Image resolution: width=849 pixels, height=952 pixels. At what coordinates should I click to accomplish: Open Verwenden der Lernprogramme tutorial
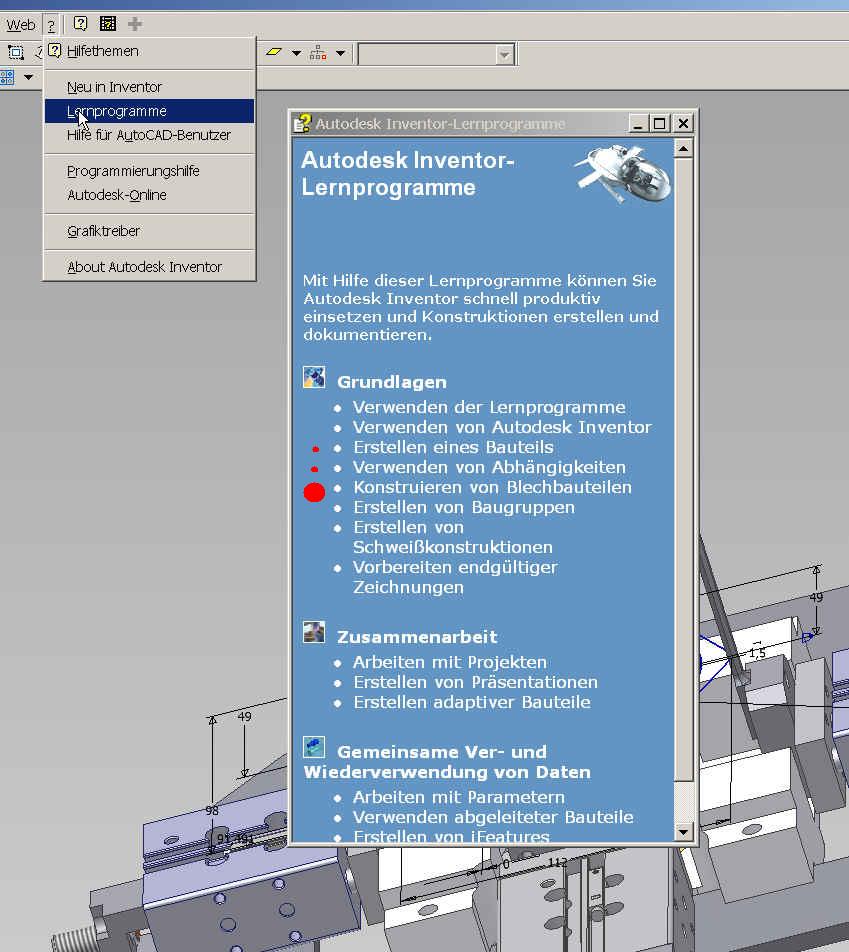489,407
